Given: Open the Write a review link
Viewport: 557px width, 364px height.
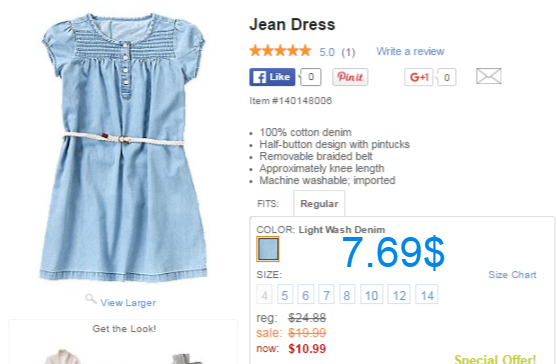Looking at the screenshot, I should (410, 51).
